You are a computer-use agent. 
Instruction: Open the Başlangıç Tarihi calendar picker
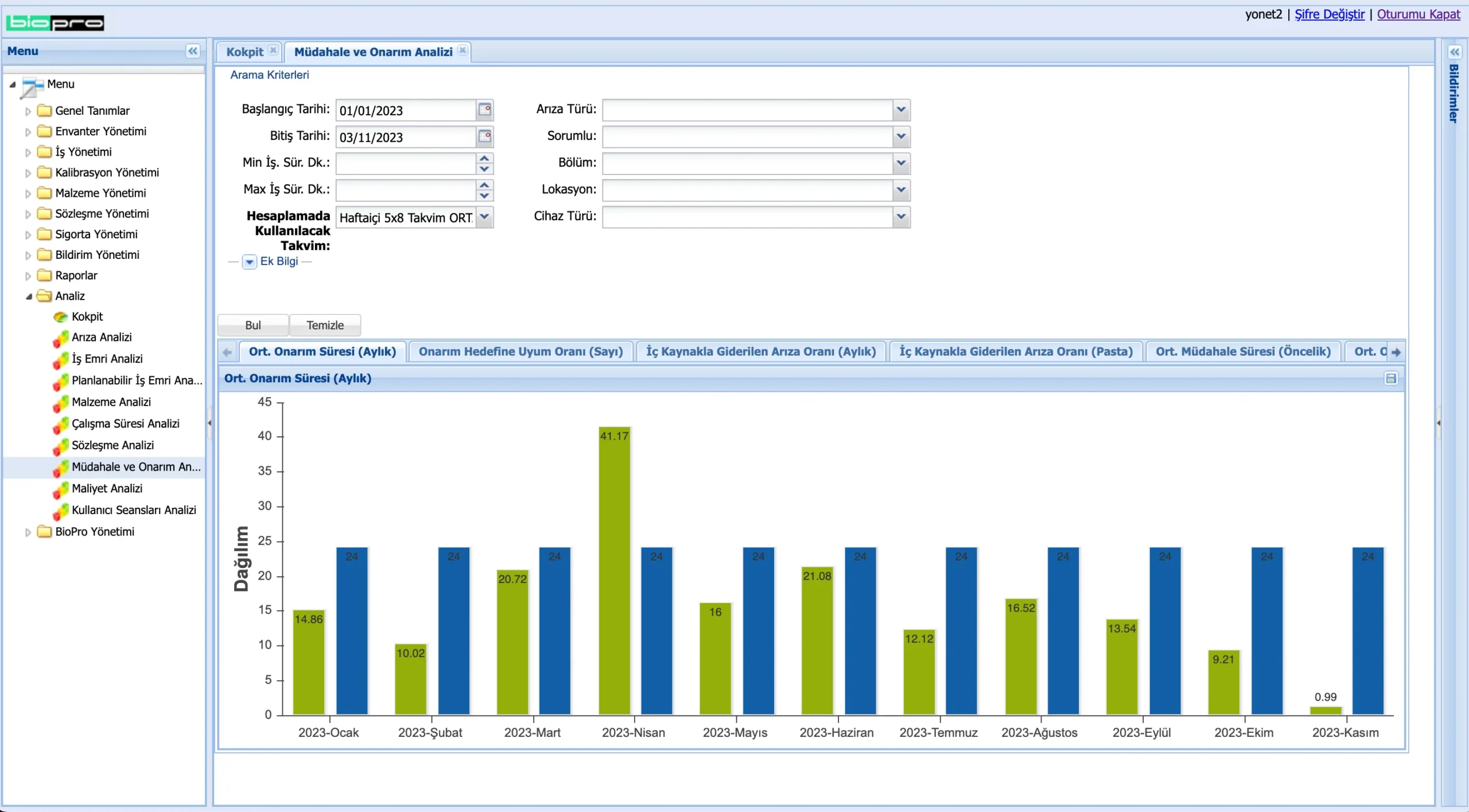coord(485,110)
